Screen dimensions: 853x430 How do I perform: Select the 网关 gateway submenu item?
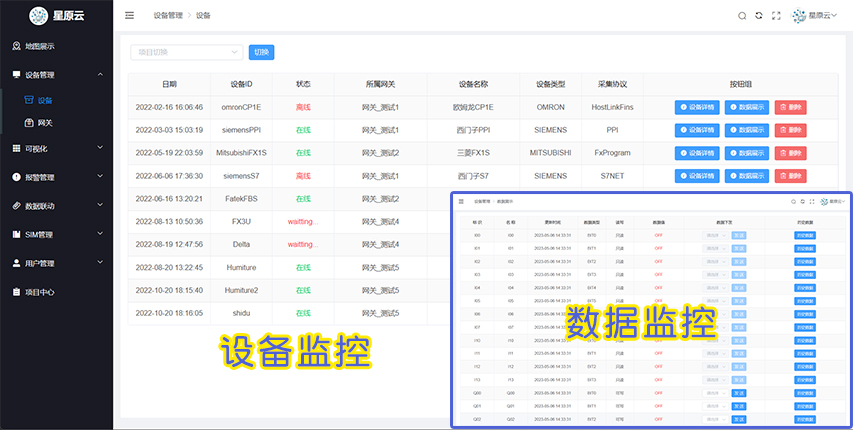pos(45,123)
